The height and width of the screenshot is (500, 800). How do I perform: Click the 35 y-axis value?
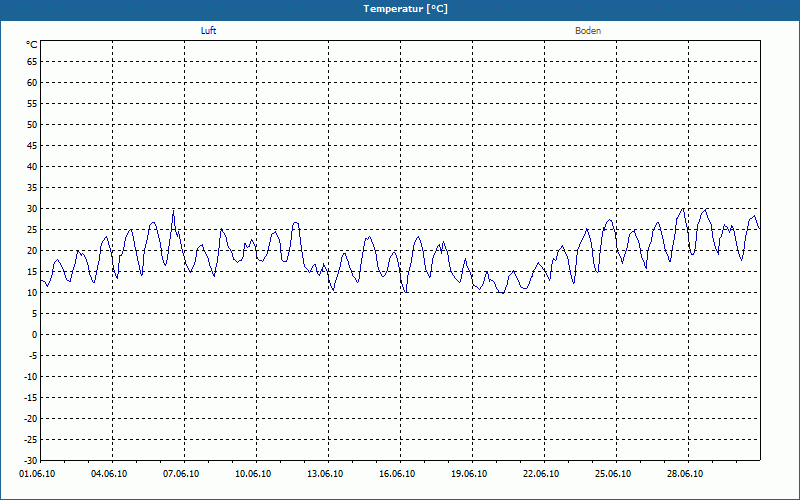(32, 188)
